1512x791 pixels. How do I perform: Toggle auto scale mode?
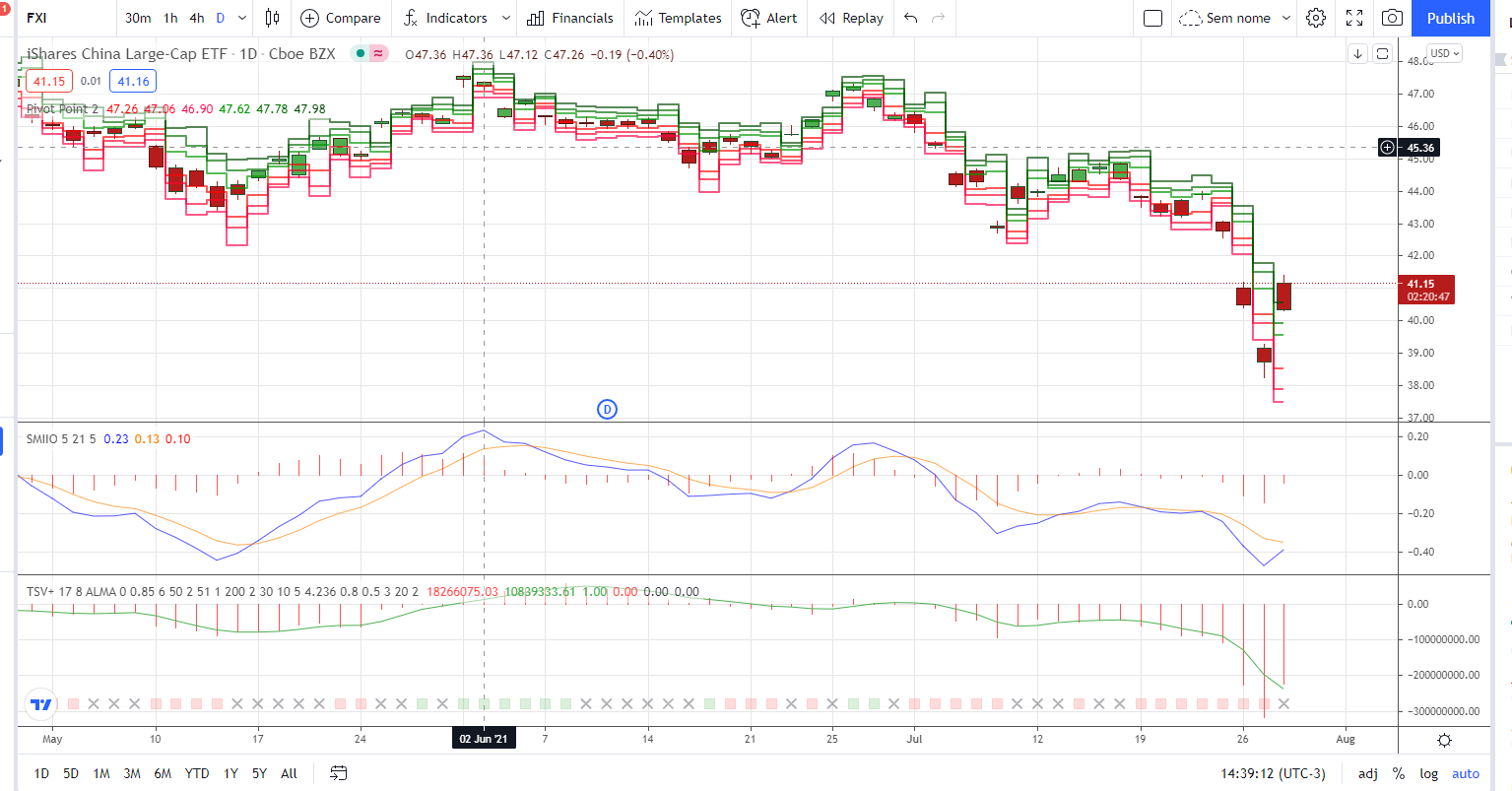[x=1466, y=773]
